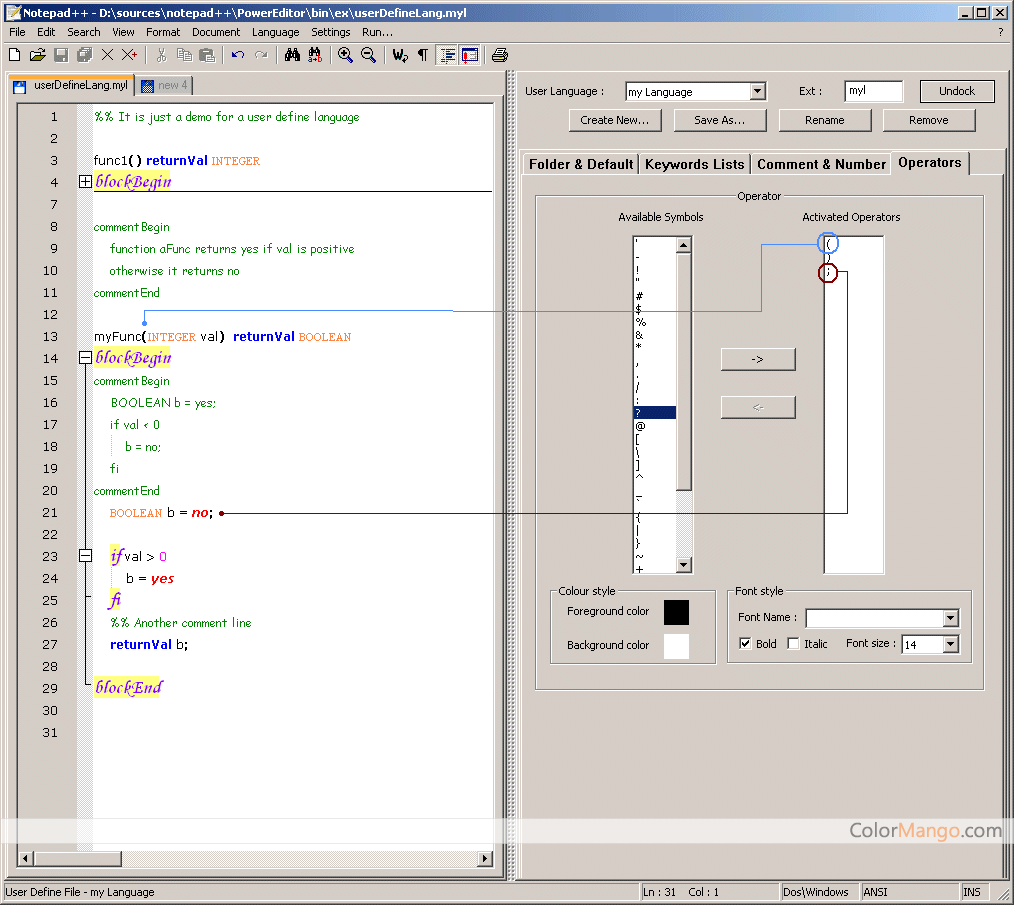Click the Foreground color swatch
The width and height of the screenshot is (1014, 905).
click(x=676, y=613)
